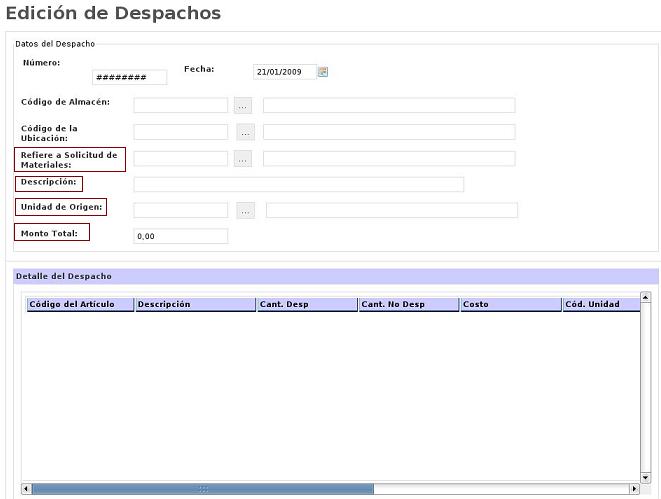This screenshot has width=661, height=499.
Task: Select the Cant. No Desp column header
Action: tap(408, 304)
